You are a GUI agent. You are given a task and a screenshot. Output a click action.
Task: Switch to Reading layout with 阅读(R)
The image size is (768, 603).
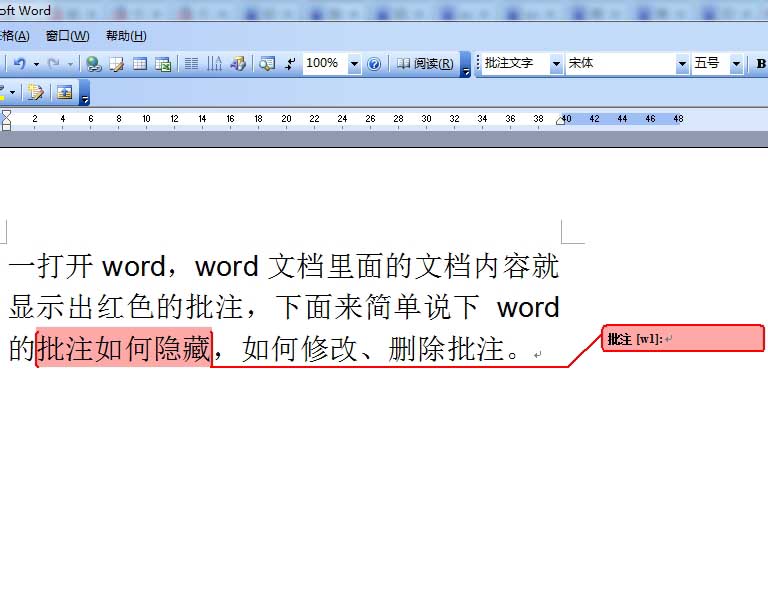(x=425, y=64)
